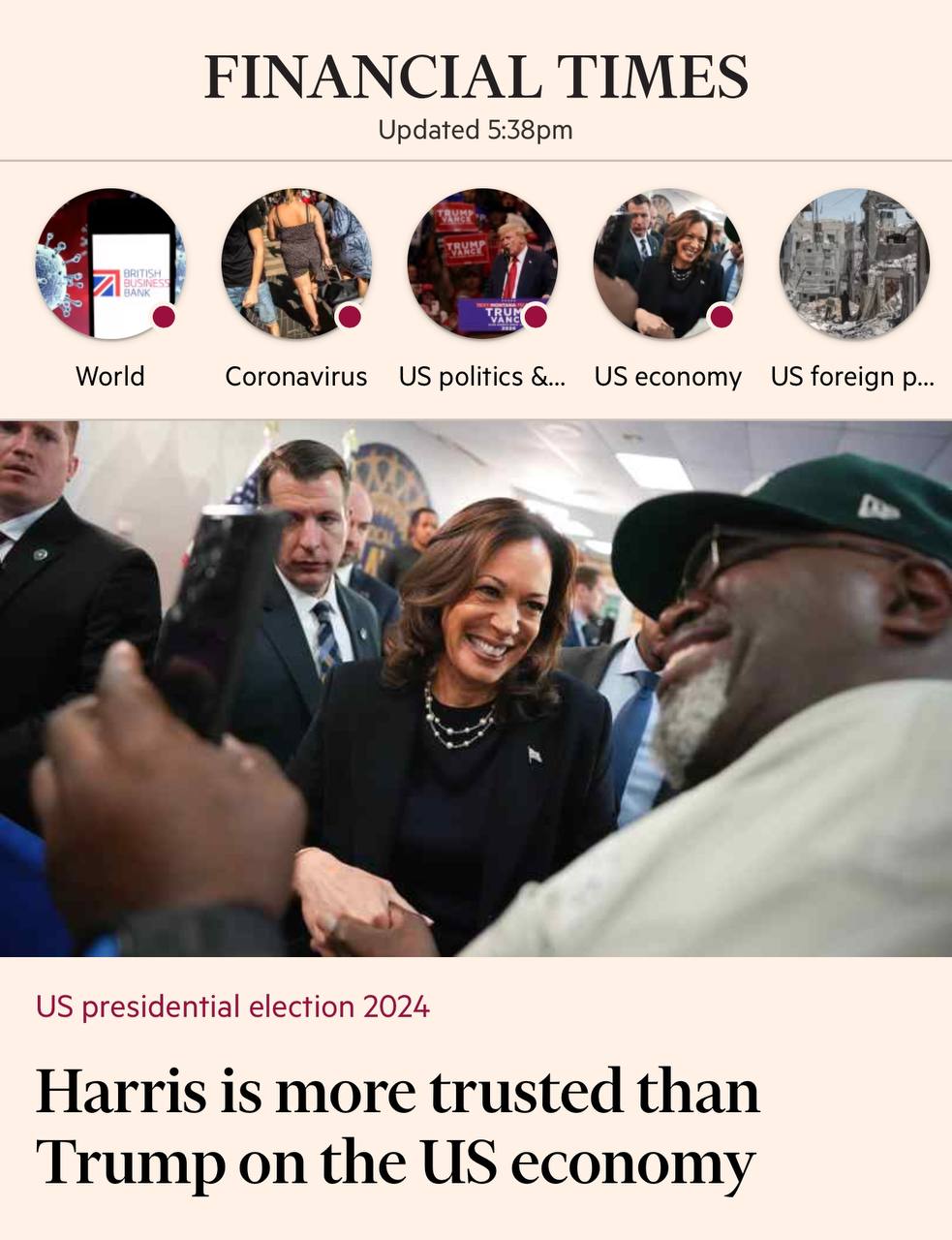Image resolution: width=952 pixels, height=1240 pixels.
Task: Open the US economy story circle
Action: pyautogui.click(x=668, y=263)
